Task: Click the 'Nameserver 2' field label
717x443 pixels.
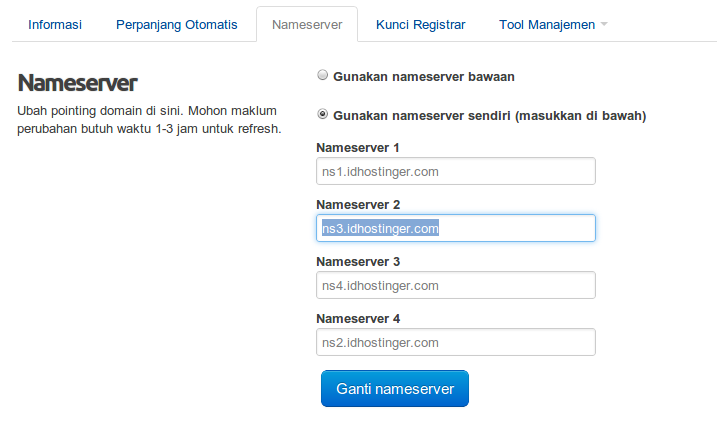Action: pyautogui.click(x=358, y=204)
